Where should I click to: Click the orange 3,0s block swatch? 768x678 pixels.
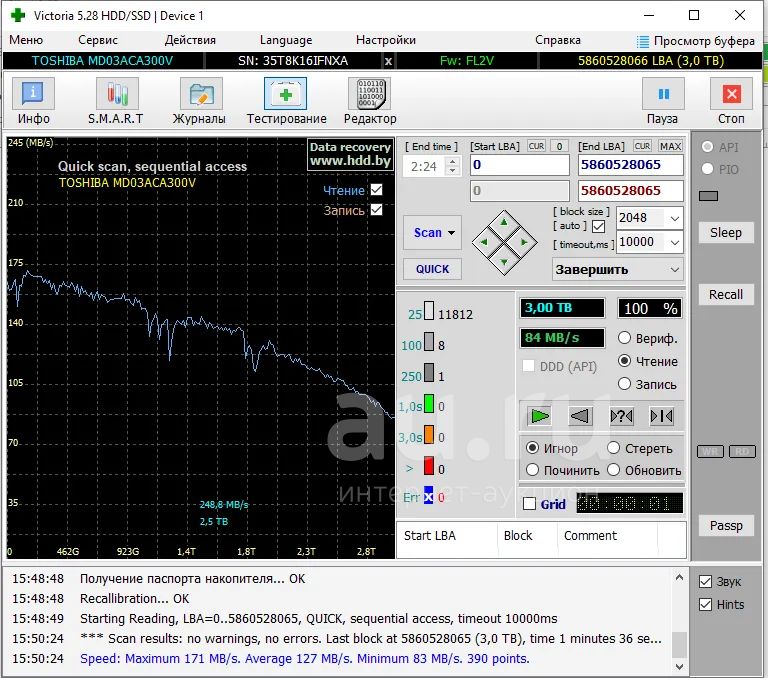point(429,435)
